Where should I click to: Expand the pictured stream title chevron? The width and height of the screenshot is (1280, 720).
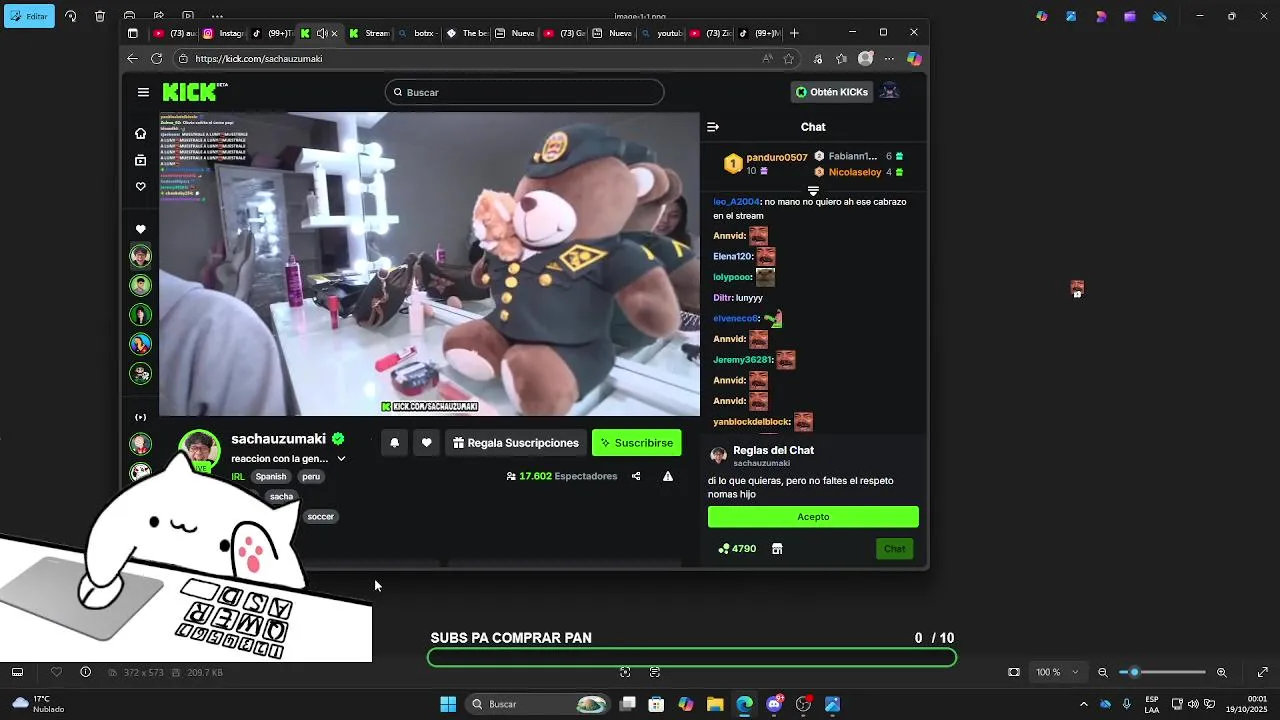click(x=341, y=459)
